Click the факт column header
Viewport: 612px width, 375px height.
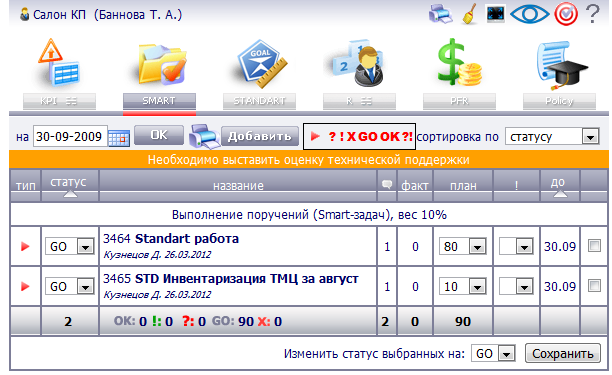tap(415, 186)
